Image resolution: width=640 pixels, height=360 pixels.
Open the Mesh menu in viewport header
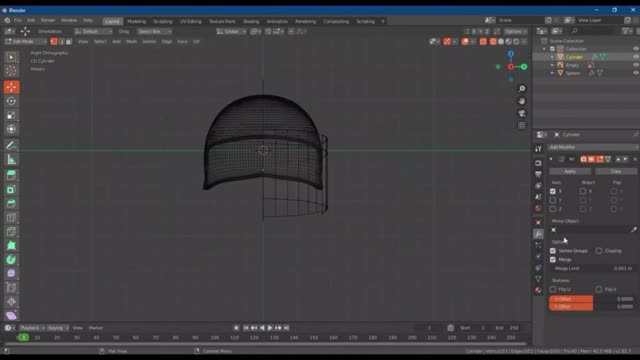[x=131, y=42]
